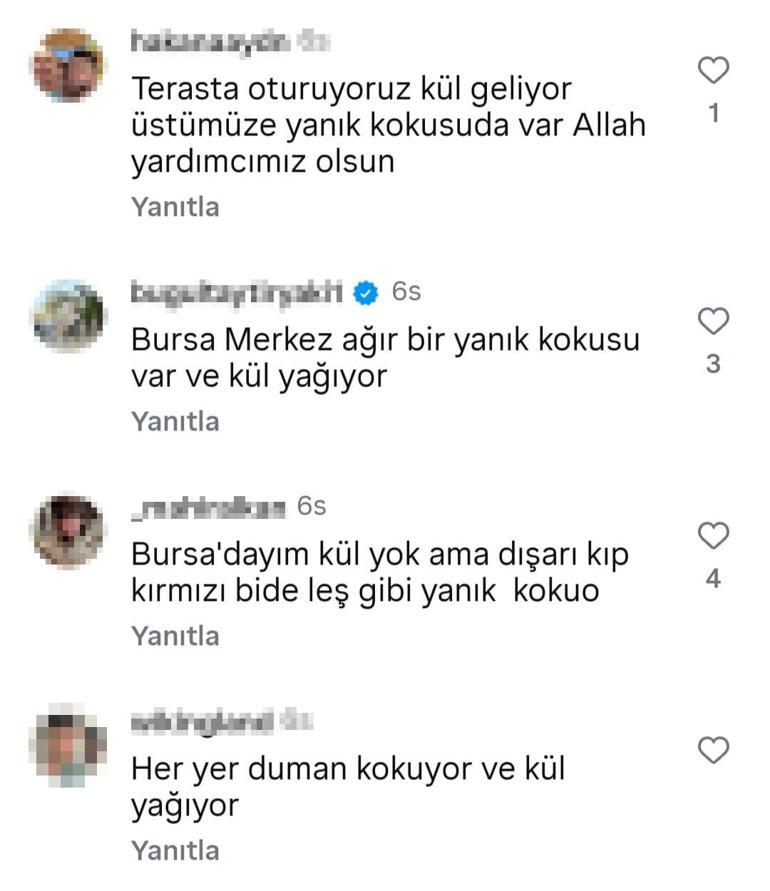Like the "Terasta oturuyoruz" comment with heart
Viewport: 770px width, 891px height.
coord(713,70)
